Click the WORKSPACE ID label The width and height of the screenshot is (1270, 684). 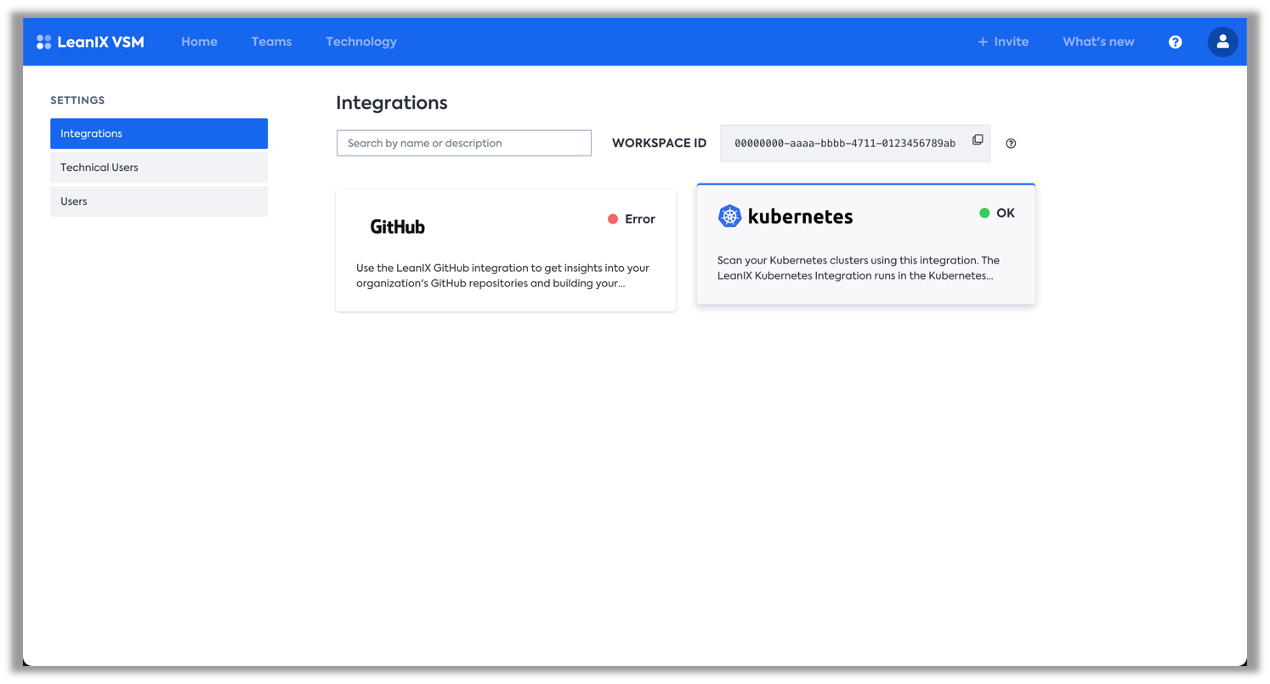(x=659, y=143)
